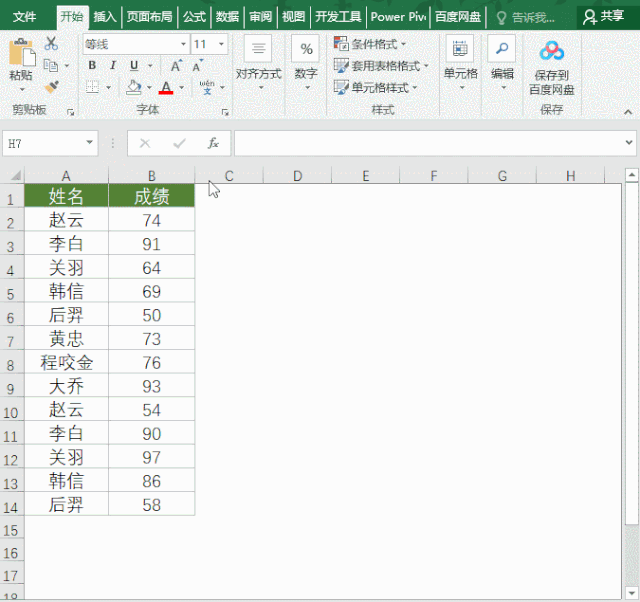Switch to the 百度网盘 tab
640x602 pixels.
[x=458, y=17]
